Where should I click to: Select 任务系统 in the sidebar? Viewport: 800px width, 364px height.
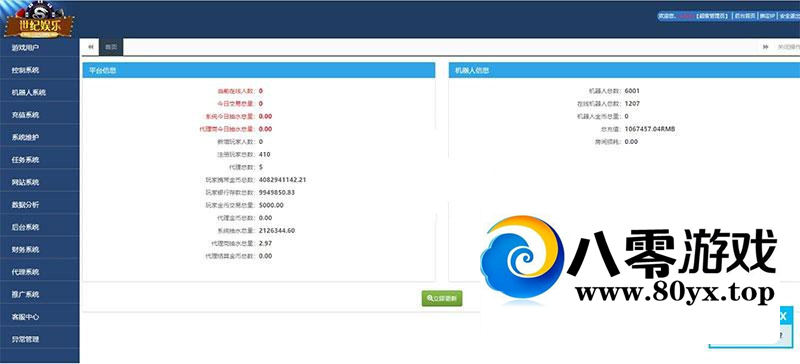coord(39,160)
